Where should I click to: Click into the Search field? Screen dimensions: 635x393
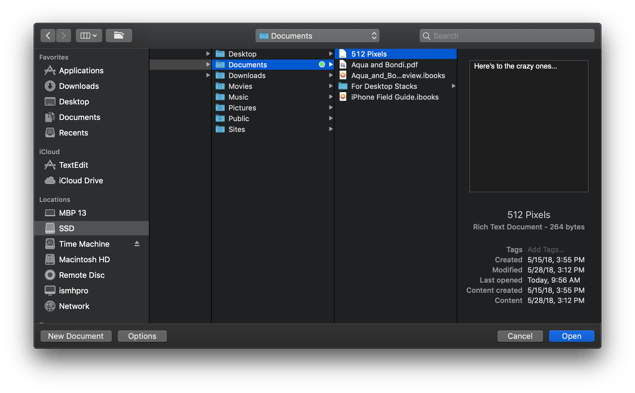click(507, 36)
